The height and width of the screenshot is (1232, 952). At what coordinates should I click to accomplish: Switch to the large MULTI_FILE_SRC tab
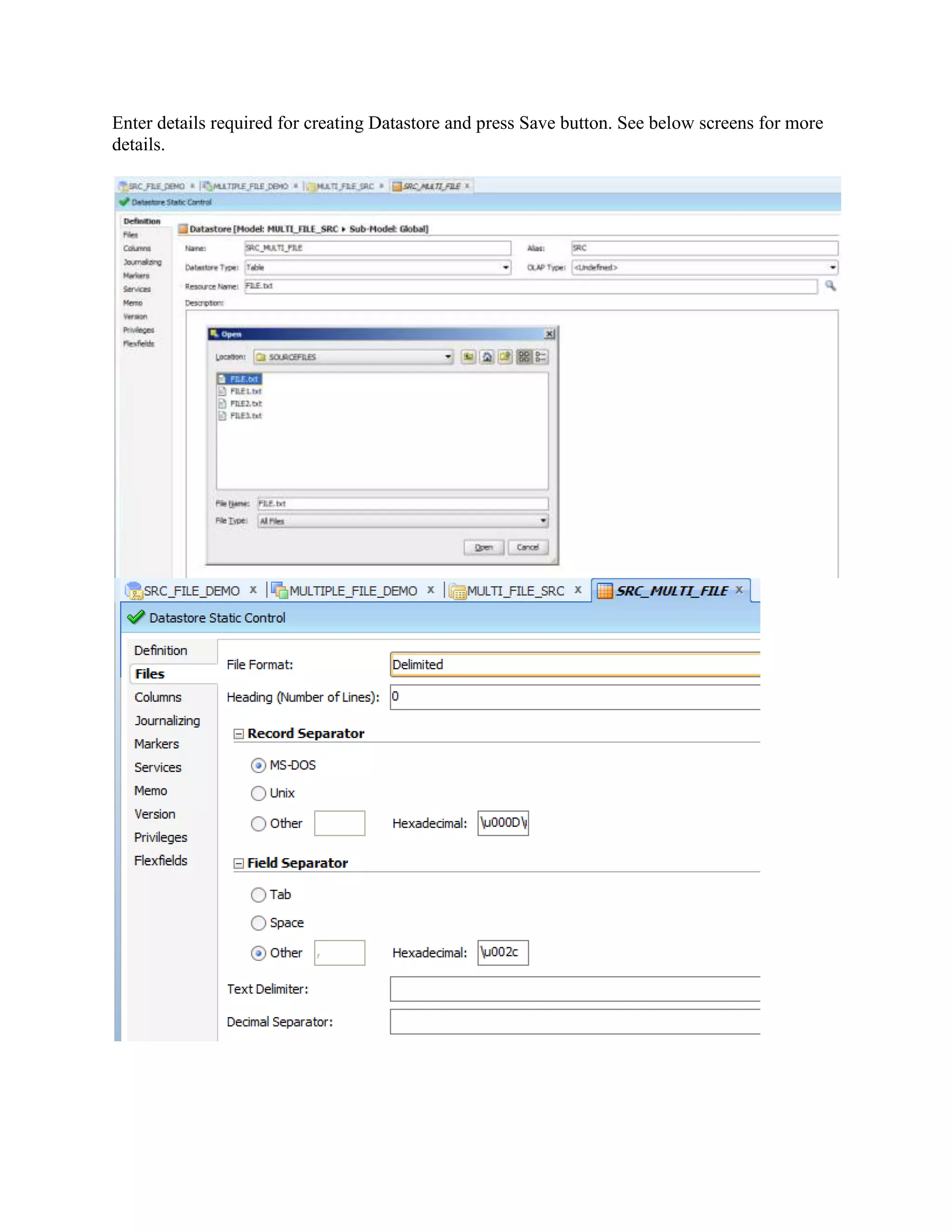pyautogui.click(x=516, y=590)
